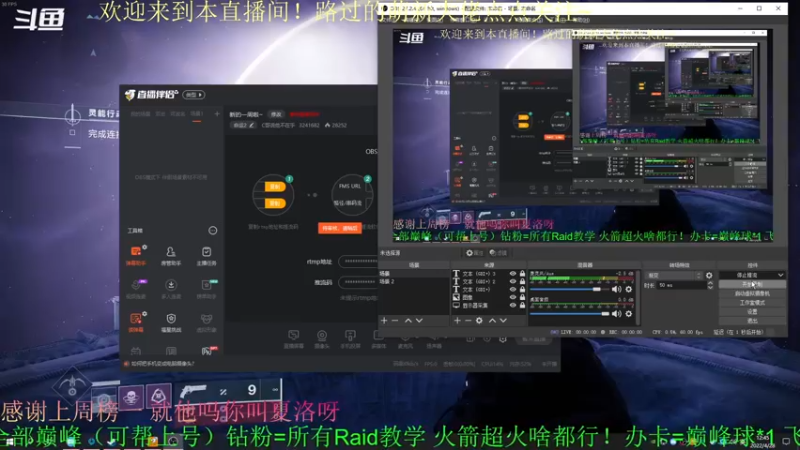800x450 pixels.
Task: Click the lower yellow copy button
Action: pyautogui.click(x=274, y=204)
